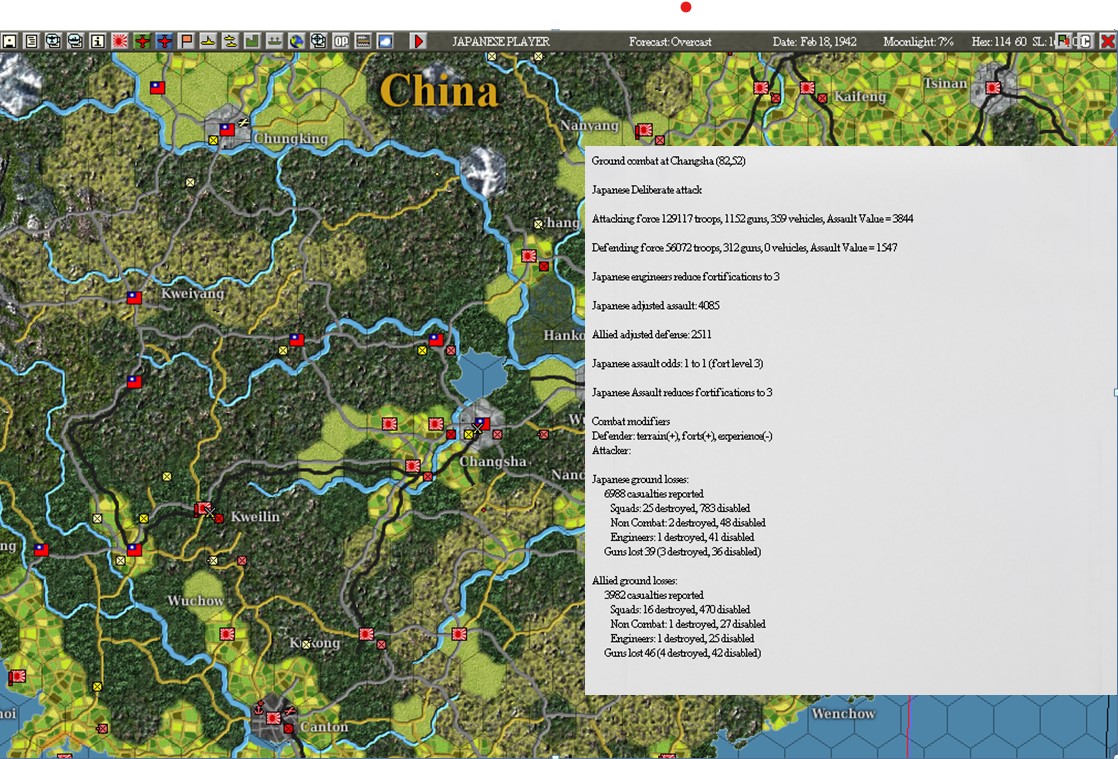Click the striped list toolbar icon beside OP
1118x759 pixels.
363,41
